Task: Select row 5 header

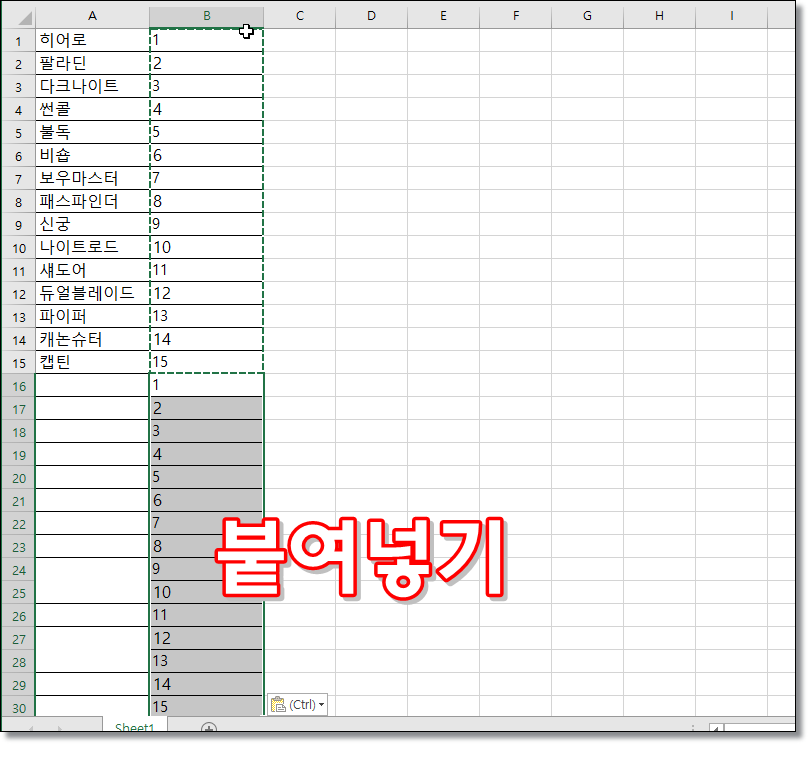Action: click(x=19, y=132)
